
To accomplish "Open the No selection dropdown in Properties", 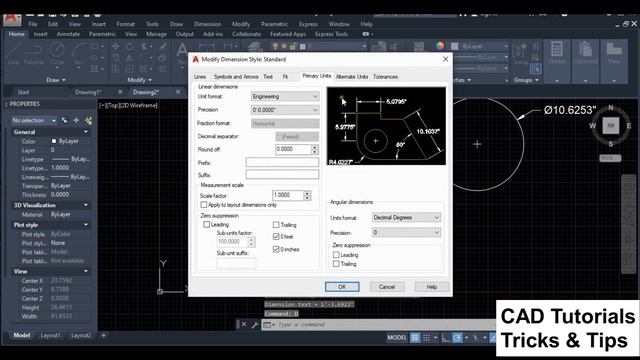I will coord(34,120).
